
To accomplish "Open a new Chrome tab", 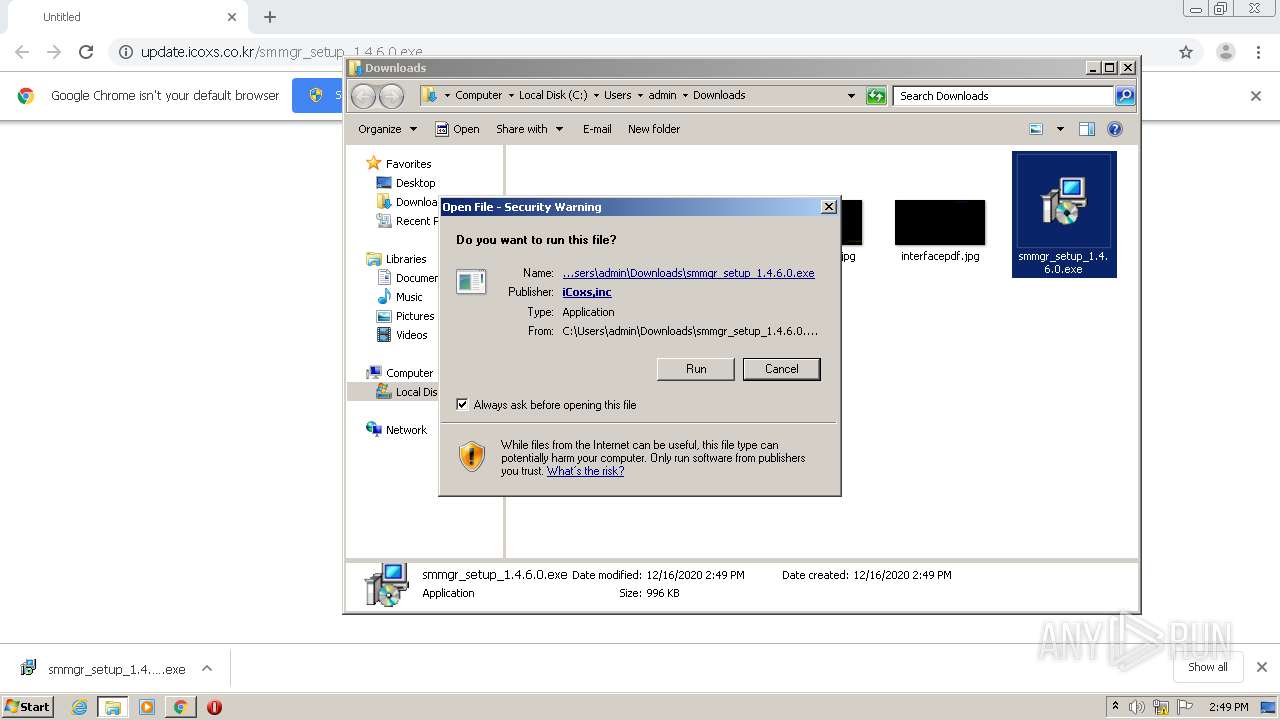I will (270, 17).
